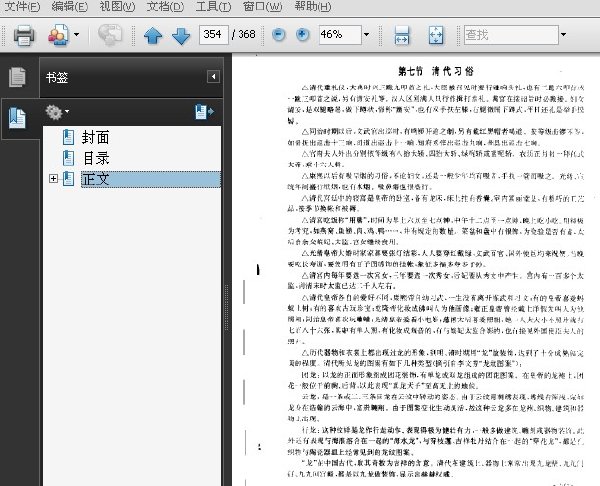Click the page number field showing 354
This screenshot has width=600, height=486.
tap(214, 34)
